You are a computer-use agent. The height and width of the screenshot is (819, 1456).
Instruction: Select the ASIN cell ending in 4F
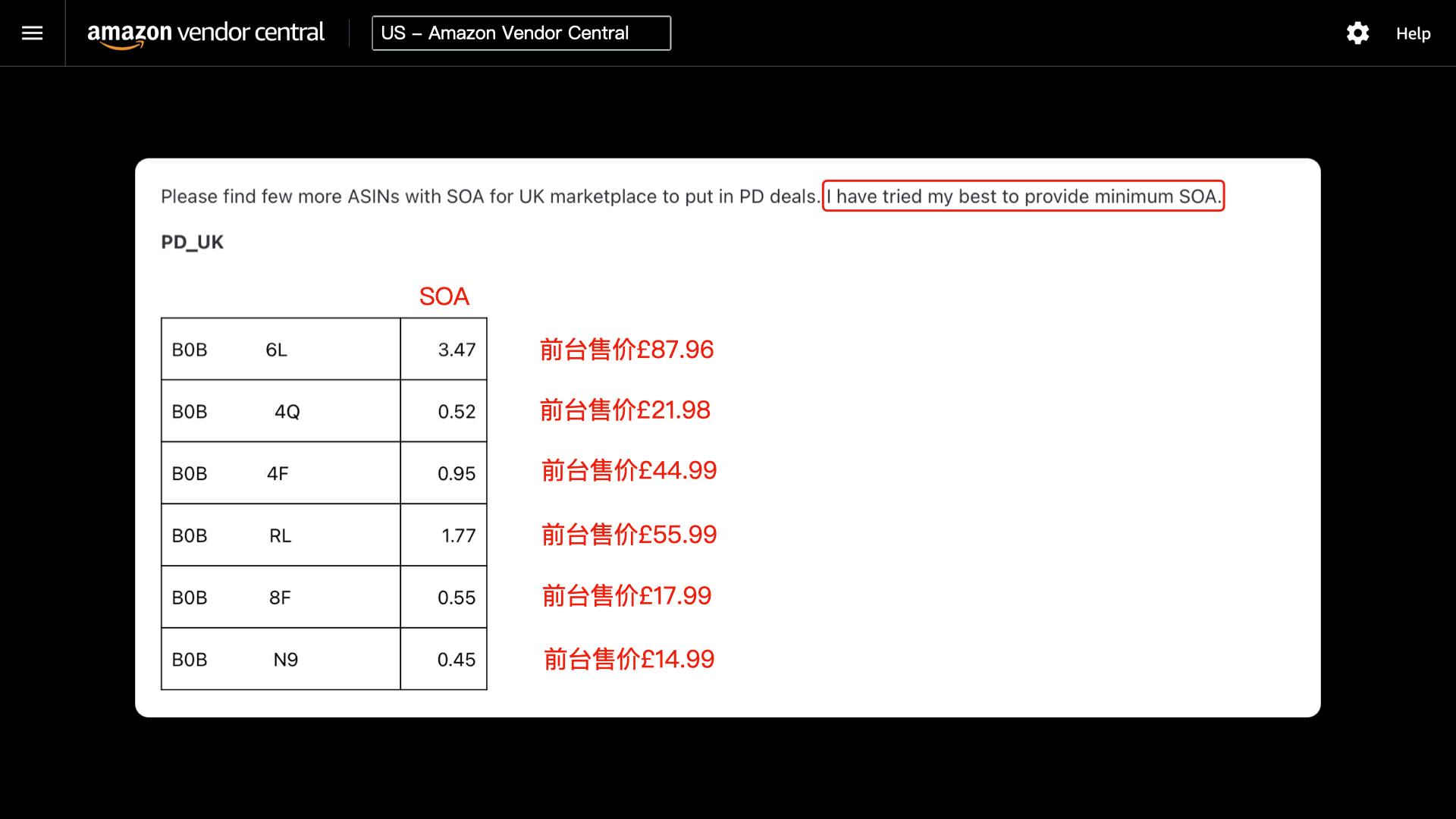(x=281, y=474)
